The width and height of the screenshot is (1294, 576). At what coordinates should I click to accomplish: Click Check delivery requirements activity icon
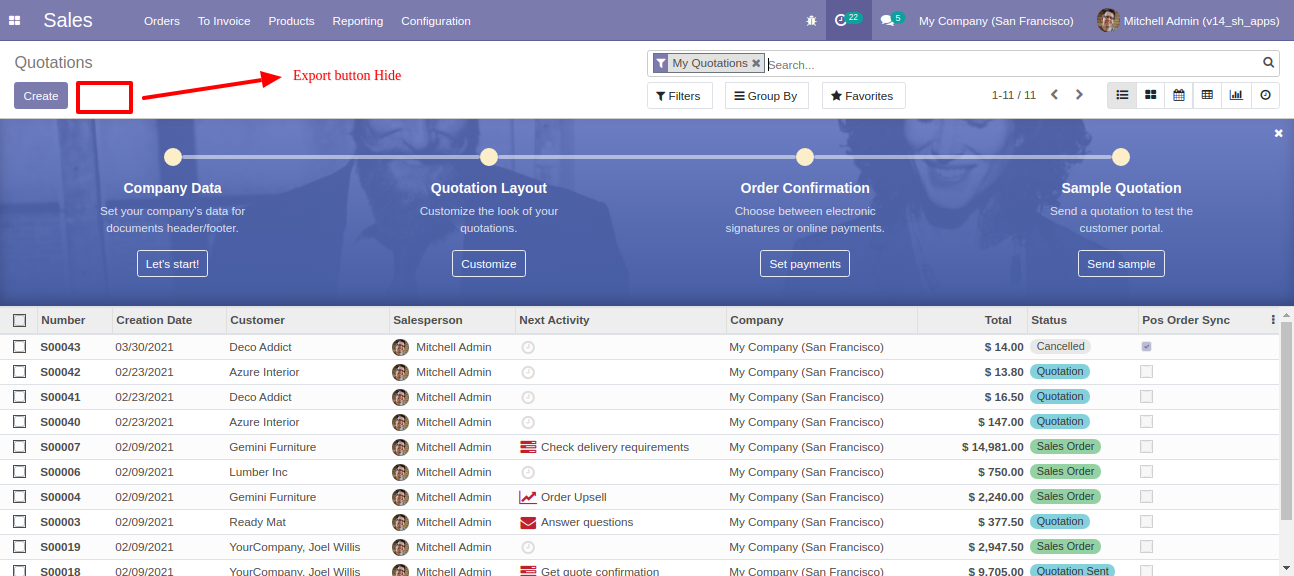pos(528,447)
